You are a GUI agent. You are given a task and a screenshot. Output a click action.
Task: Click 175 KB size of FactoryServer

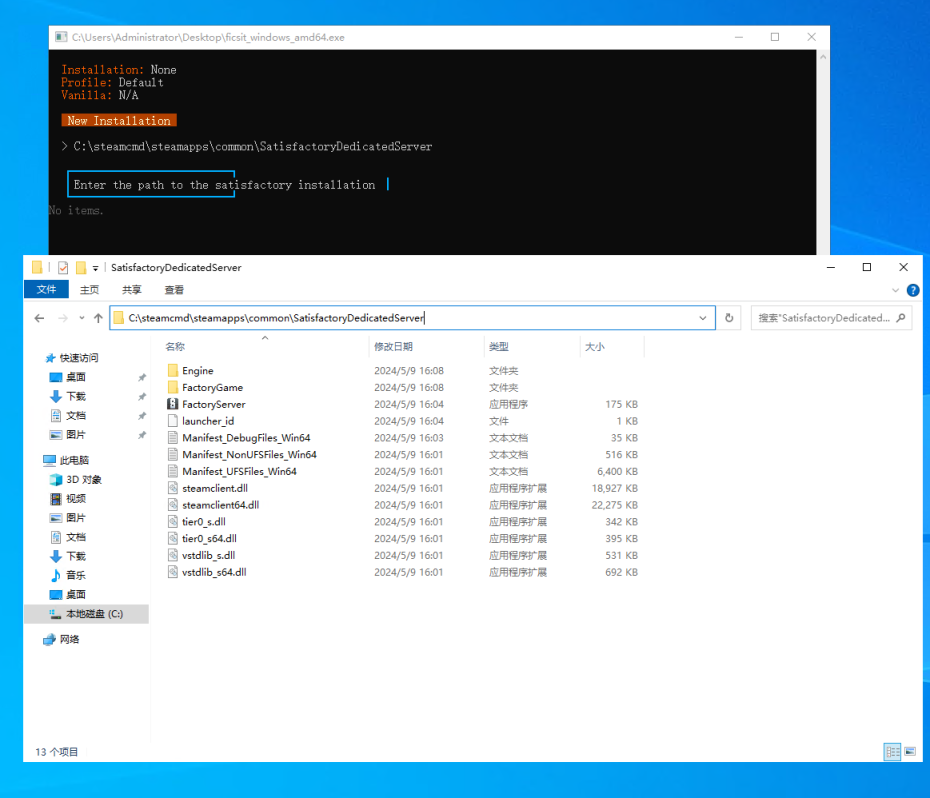(621, 404)
